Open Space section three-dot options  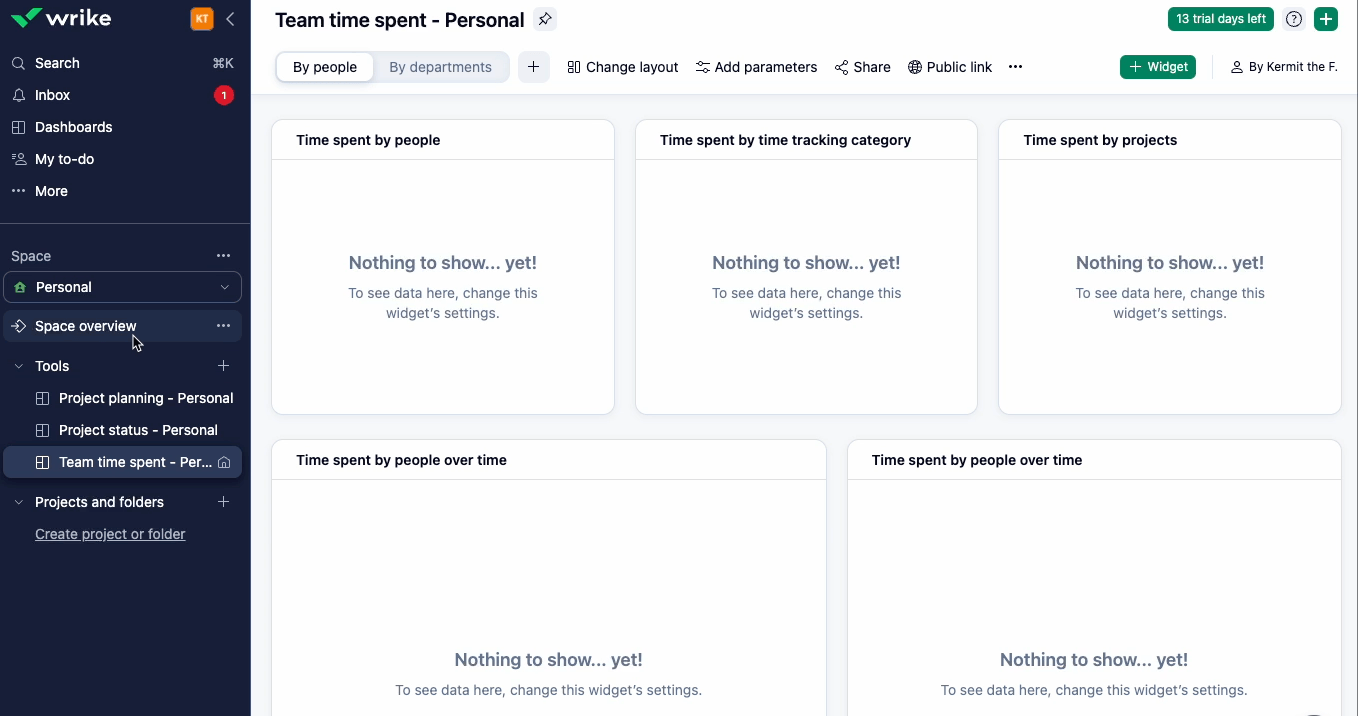[x=224, y=256]
